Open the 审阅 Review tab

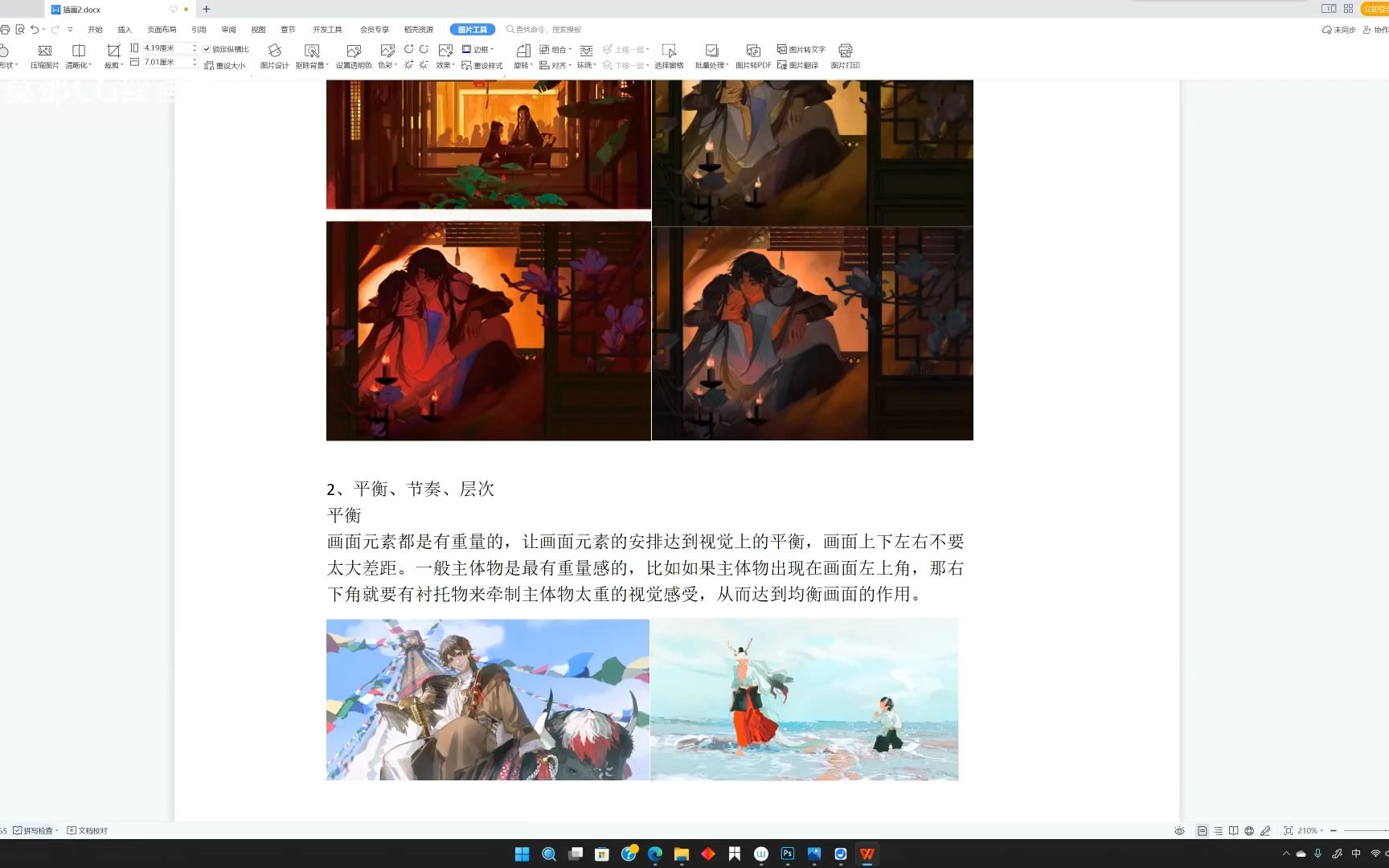pos(228,30)
